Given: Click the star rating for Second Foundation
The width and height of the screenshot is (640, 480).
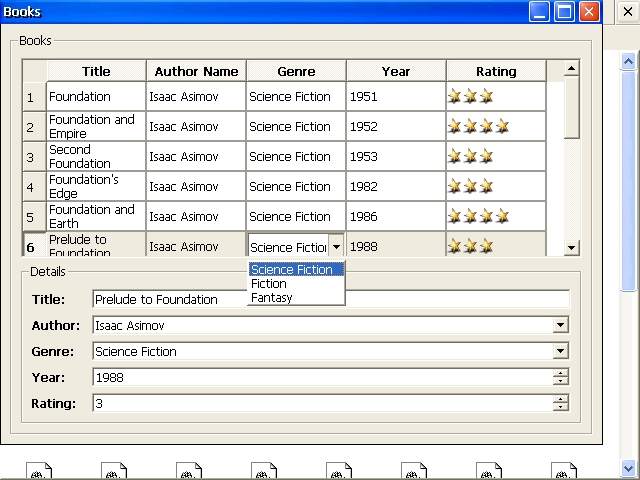Looking at the screenshot, I should pyautogui.click(x=470, y=157).
